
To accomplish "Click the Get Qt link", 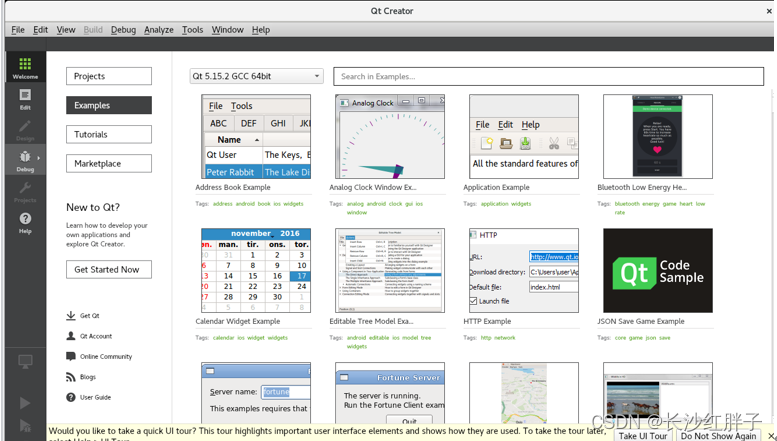I will click(90, 316).
